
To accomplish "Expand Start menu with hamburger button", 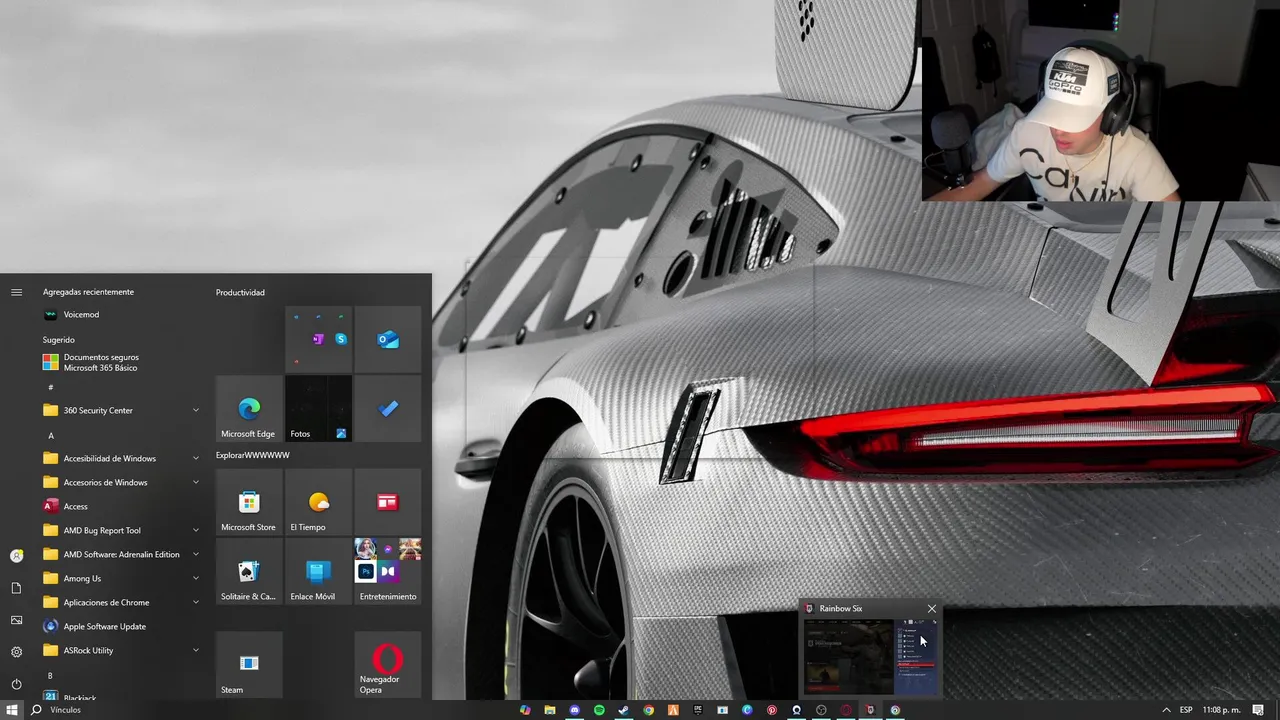I will [x=16, y=292].
